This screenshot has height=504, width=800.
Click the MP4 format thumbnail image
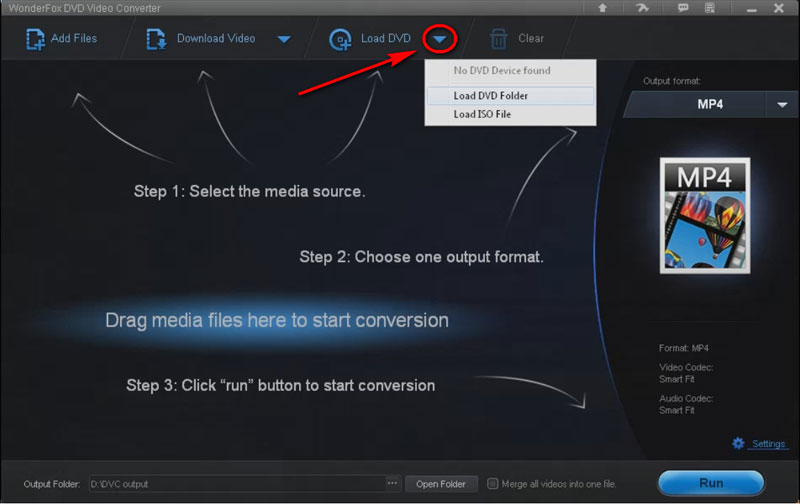705,215
